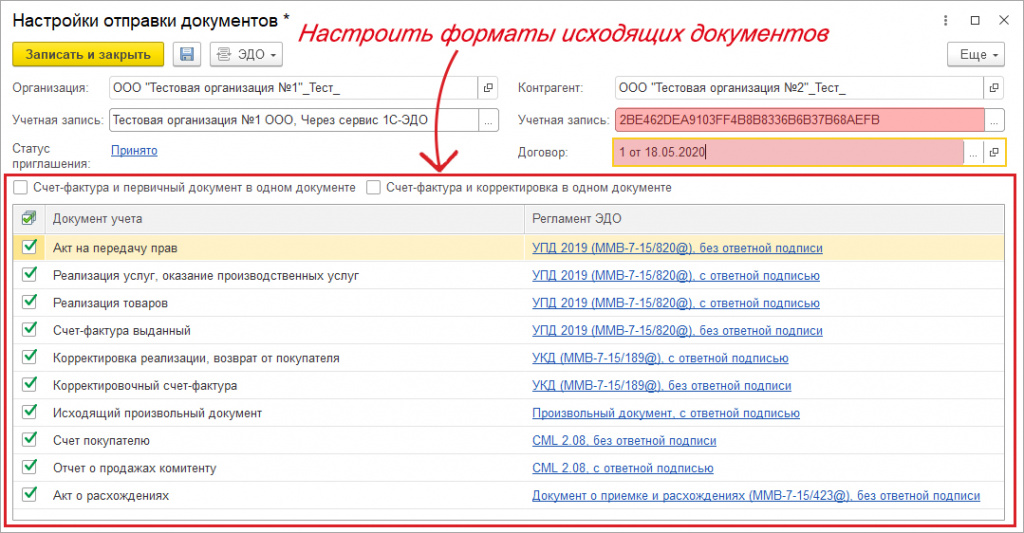Click ellipsis selector for organization's Учетная запись

pyautogui.click(x=488, y=120)
